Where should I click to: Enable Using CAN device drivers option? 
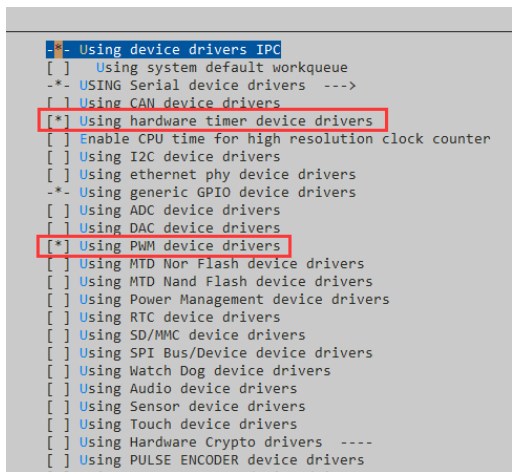tap(163, 103)
